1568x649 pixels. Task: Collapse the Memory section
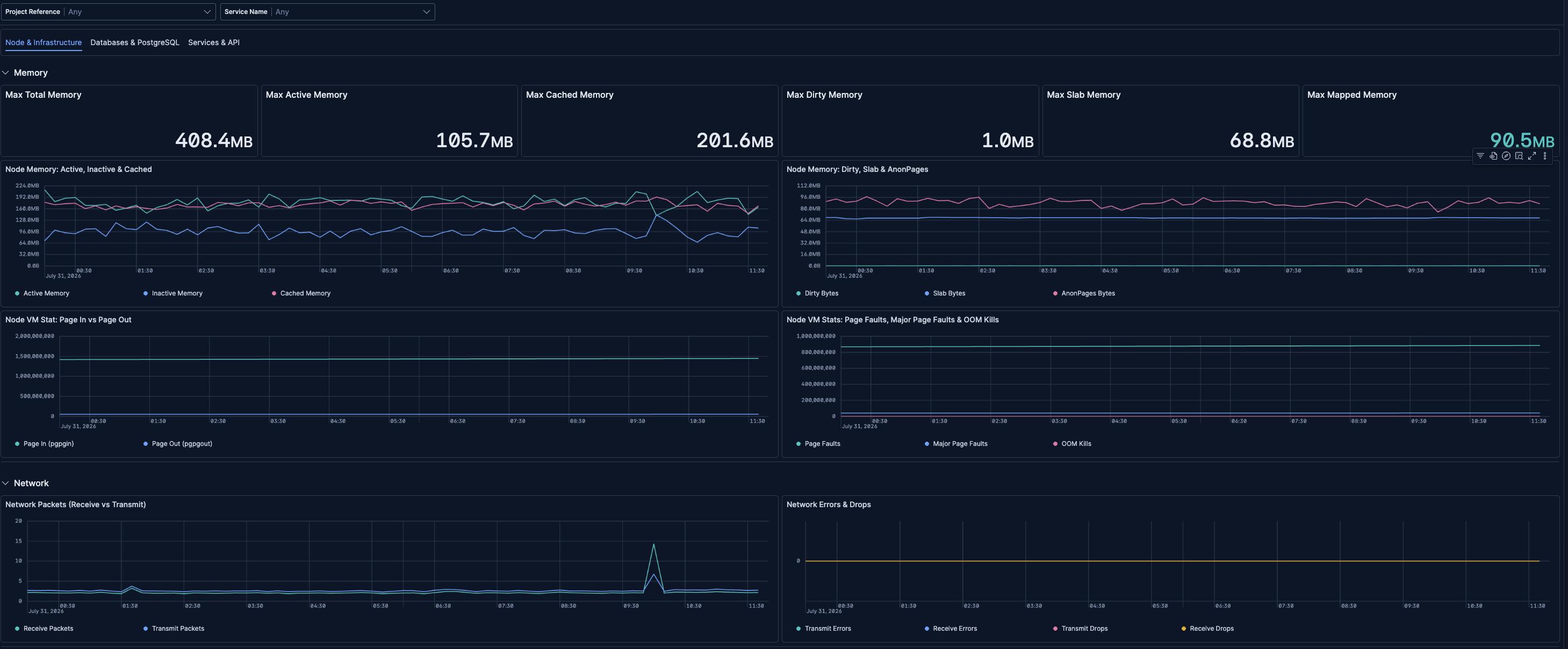click(x=5, y=73)
